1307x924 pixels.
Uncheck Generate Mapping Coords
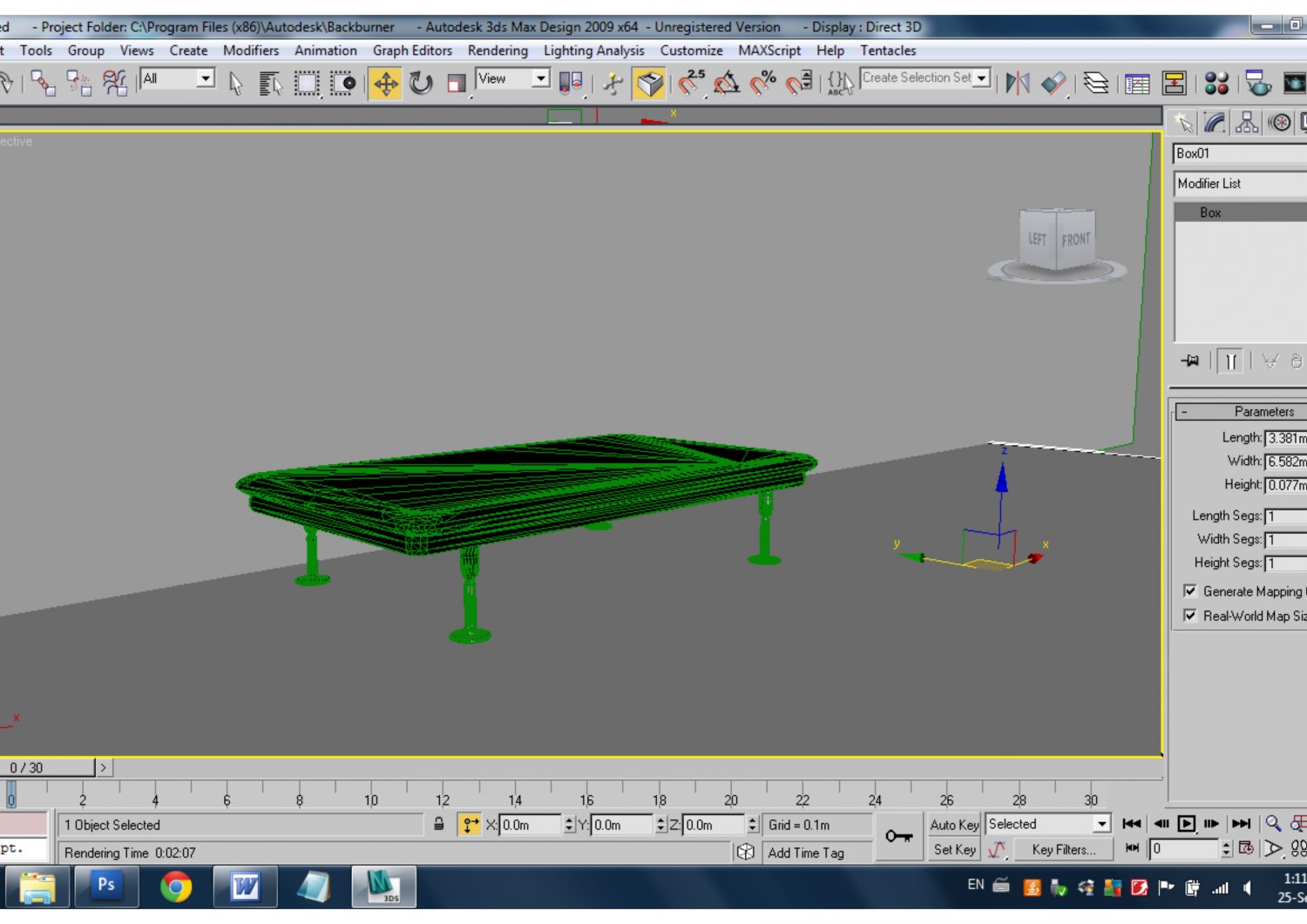point(1191,590)
